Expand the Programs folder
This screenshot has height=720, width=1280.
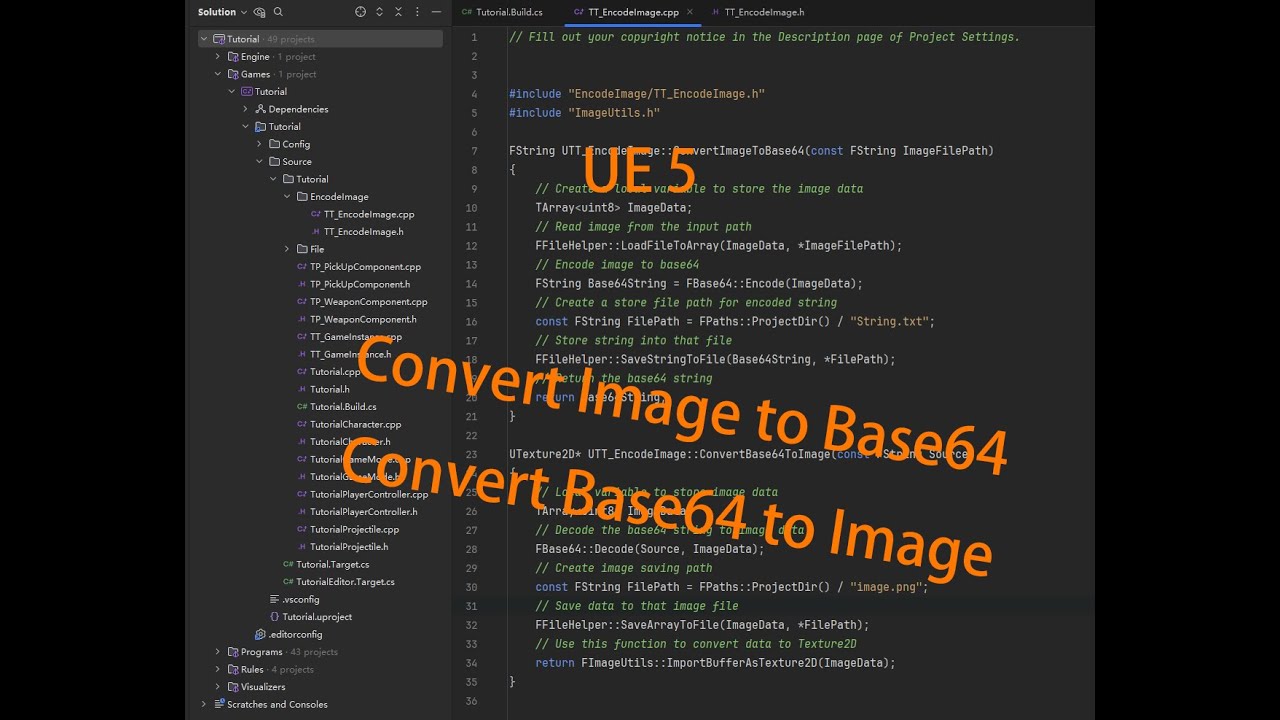218,652
